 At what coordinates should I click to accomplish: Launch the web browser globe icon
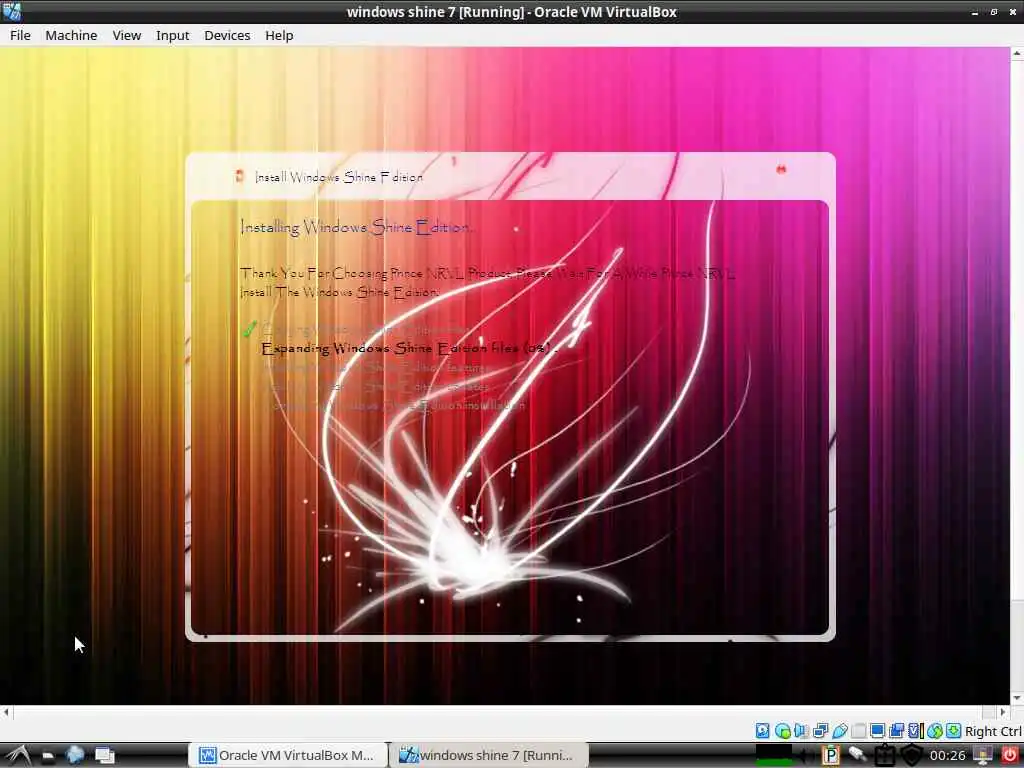75,755
